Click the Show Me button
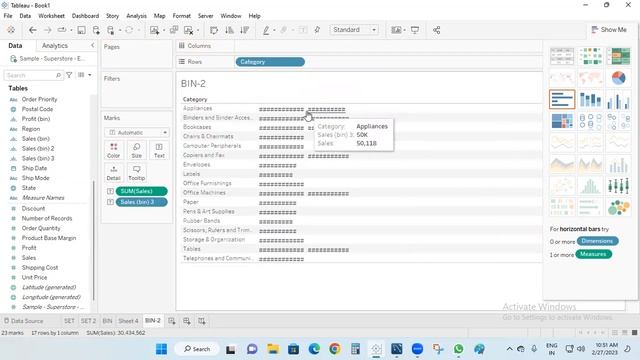 609,30
